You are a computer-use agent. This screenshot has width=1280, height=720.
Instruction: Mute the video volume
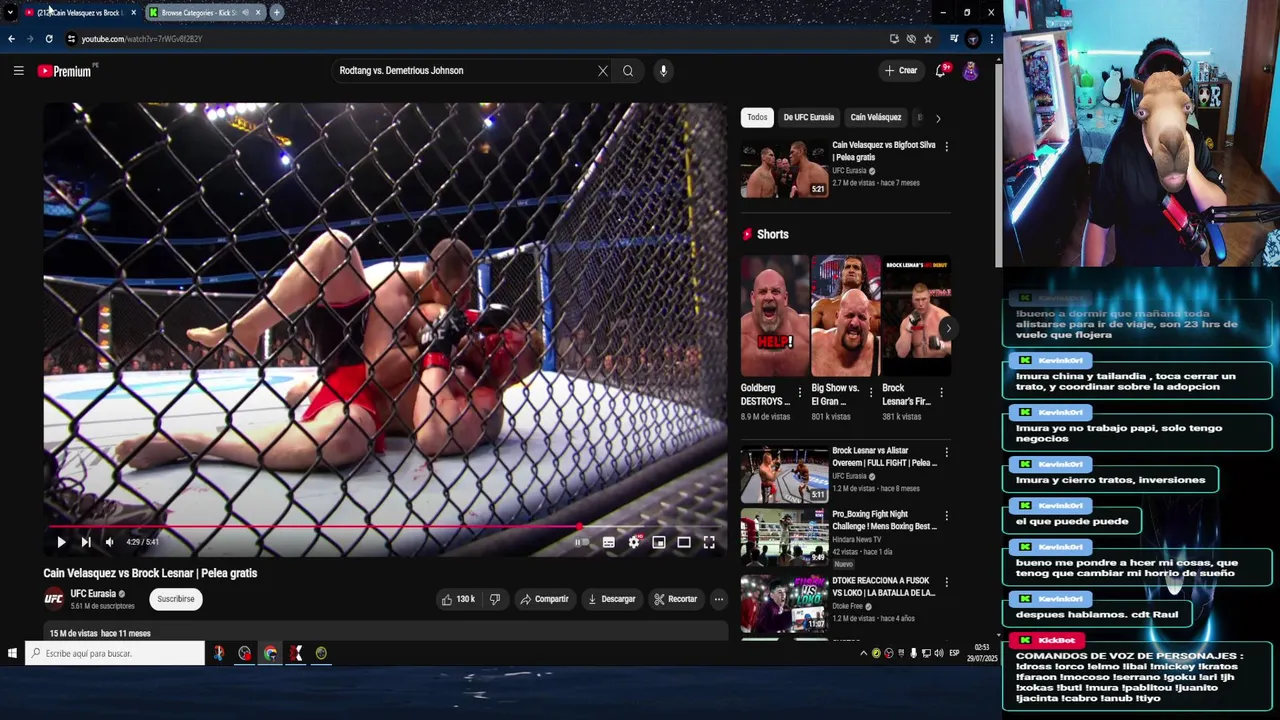click(110, 542)
